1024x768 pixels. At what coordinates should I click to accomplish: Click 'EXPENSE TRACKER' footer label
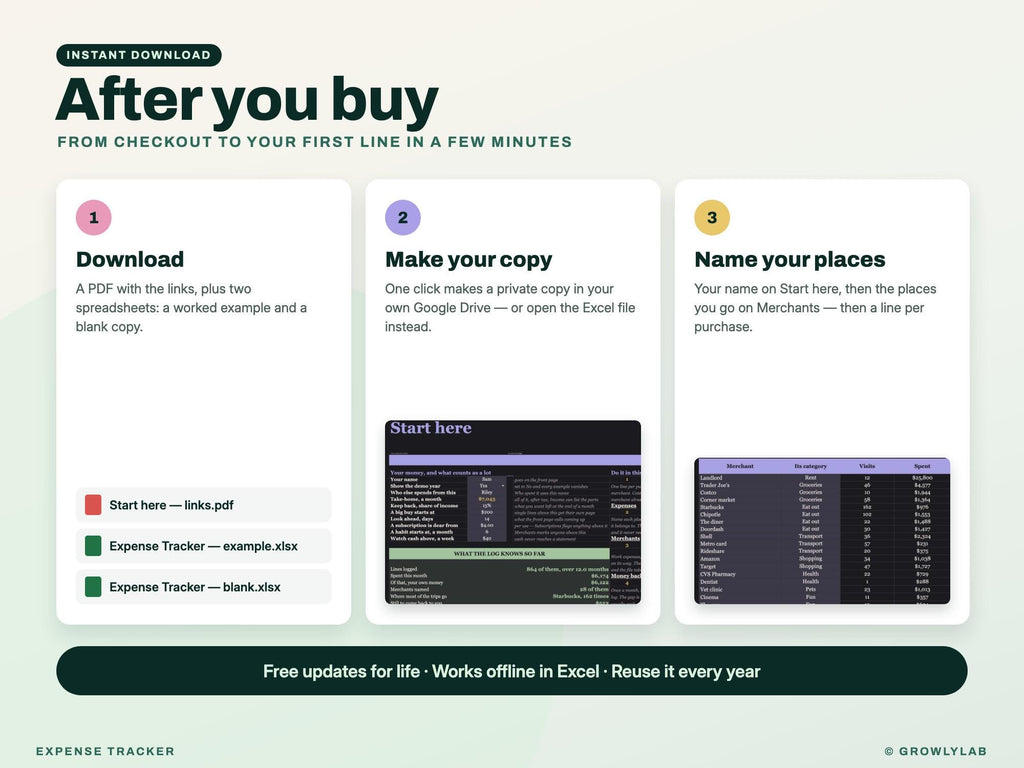105,751
